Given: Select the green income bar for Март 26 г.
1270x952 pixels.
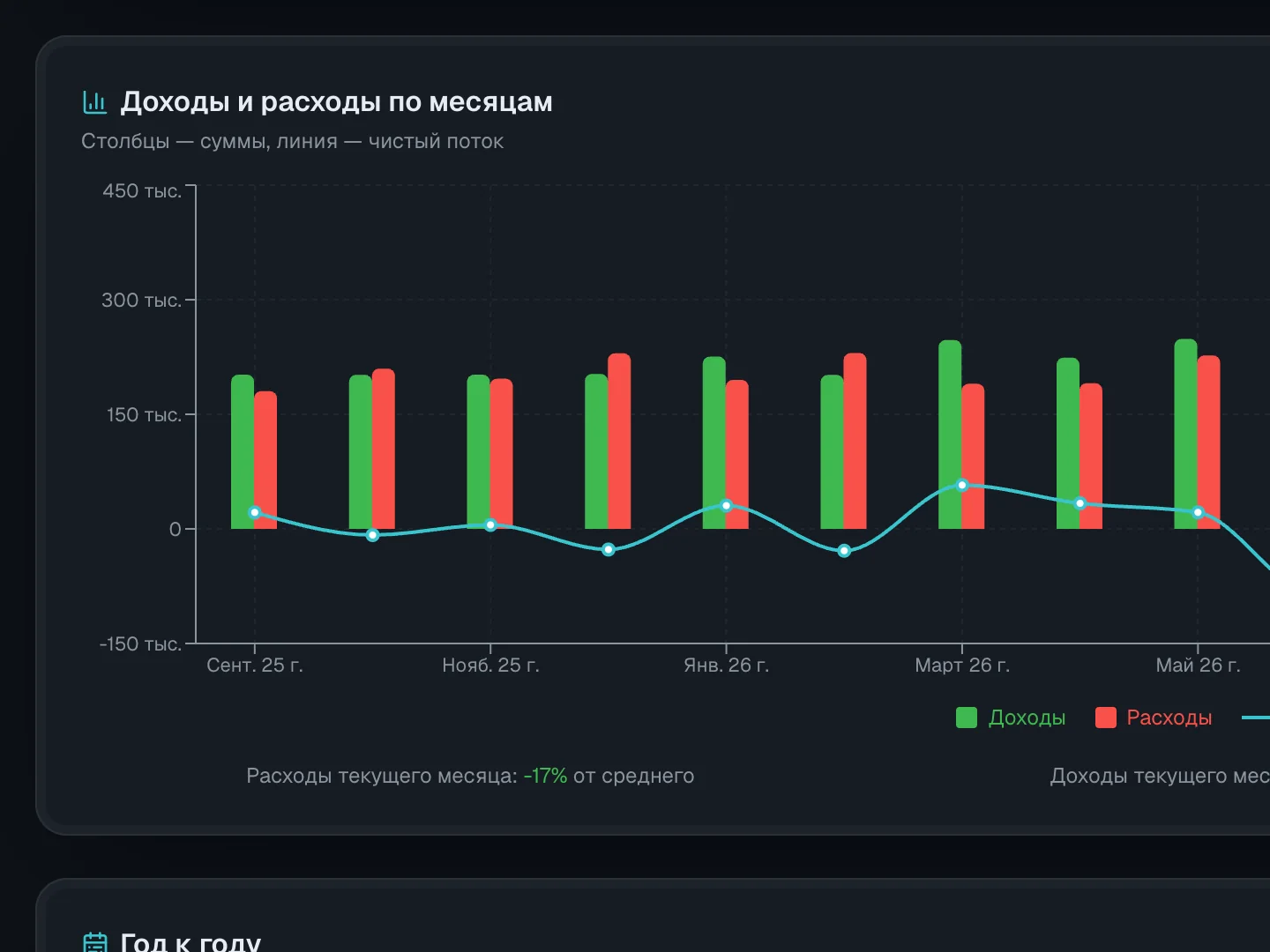Looking at the screenshot, I should click(950, 435).
